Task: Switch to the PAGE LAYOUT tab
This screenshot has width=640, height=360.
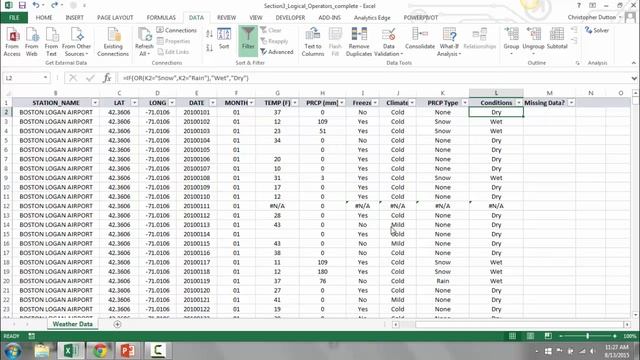Action: click(x=115, y=18)
